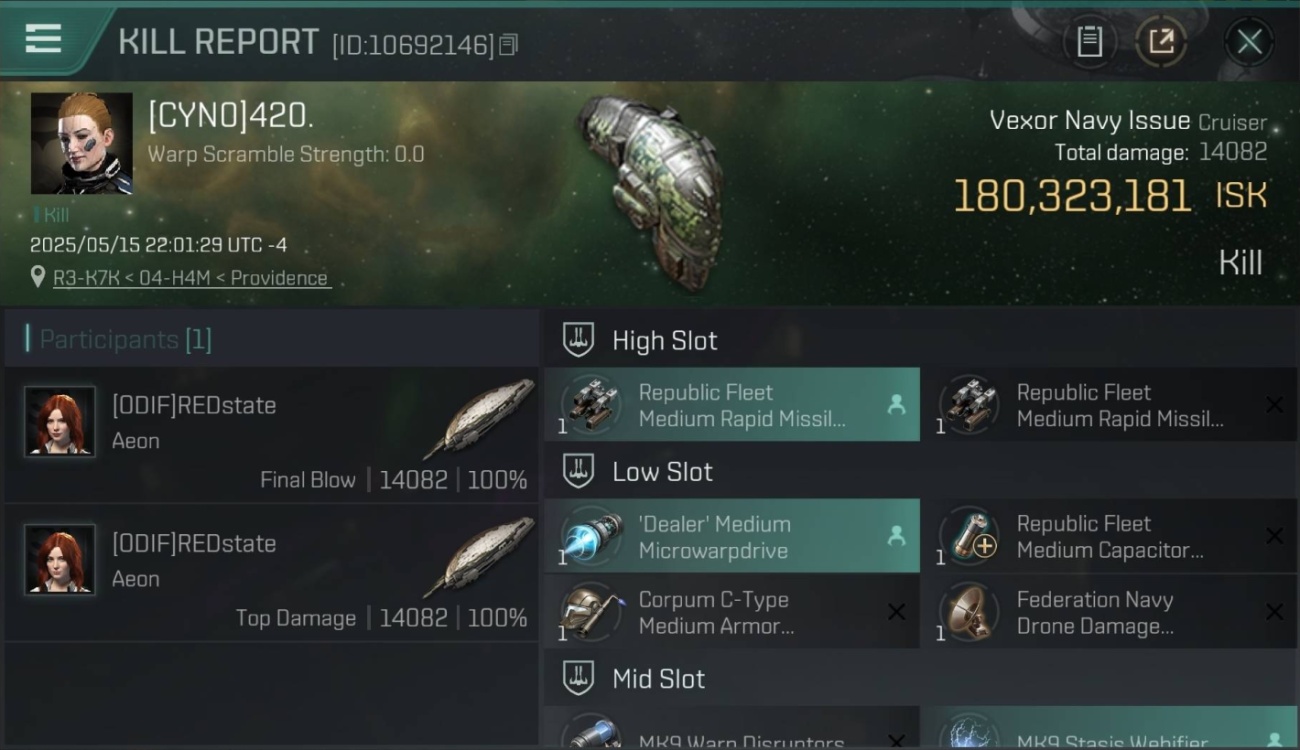Select the first Republic Fleet Missile launcher

(x=732, y=405)
